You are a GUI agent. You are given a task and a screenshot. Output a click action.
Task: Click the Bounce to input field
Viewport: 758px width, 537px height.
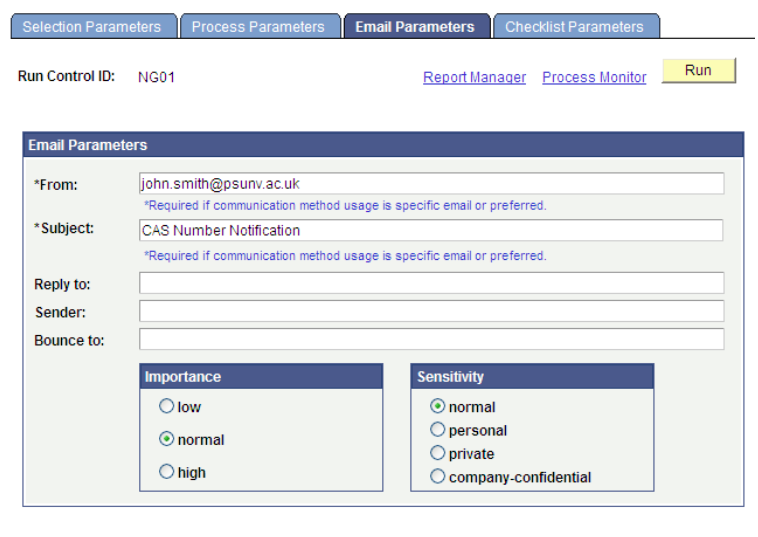431,339
